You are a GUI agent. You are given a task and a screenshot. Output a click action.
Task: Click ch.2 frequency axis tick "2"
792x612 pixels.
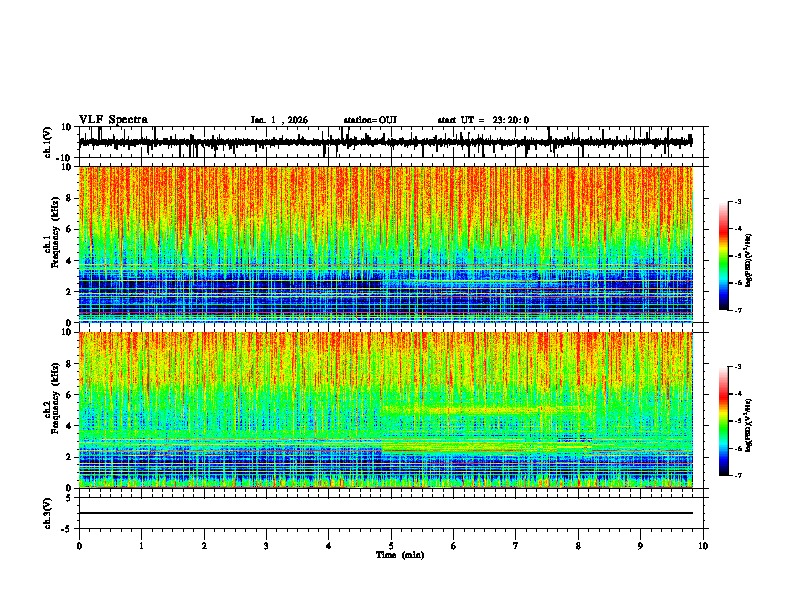(x=69, y=457)
